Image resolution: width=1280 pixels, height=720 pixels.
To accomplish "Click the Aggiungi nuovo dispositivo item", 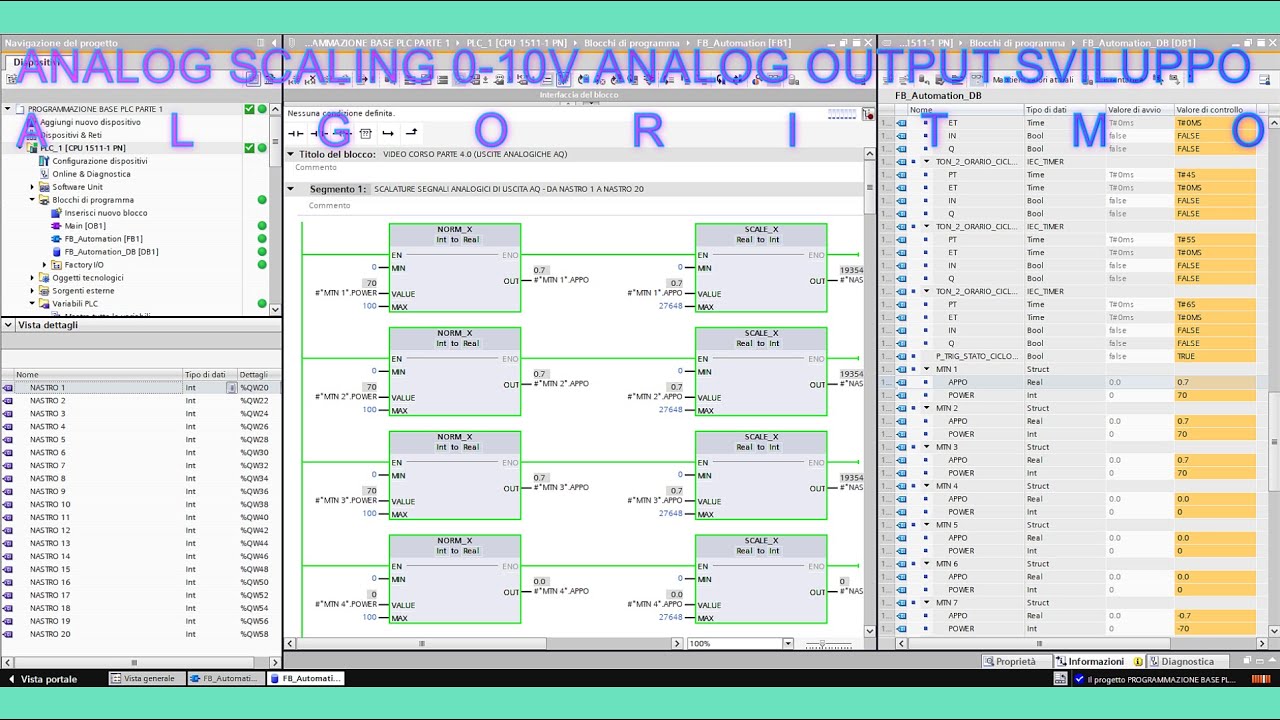I will 90,122.
